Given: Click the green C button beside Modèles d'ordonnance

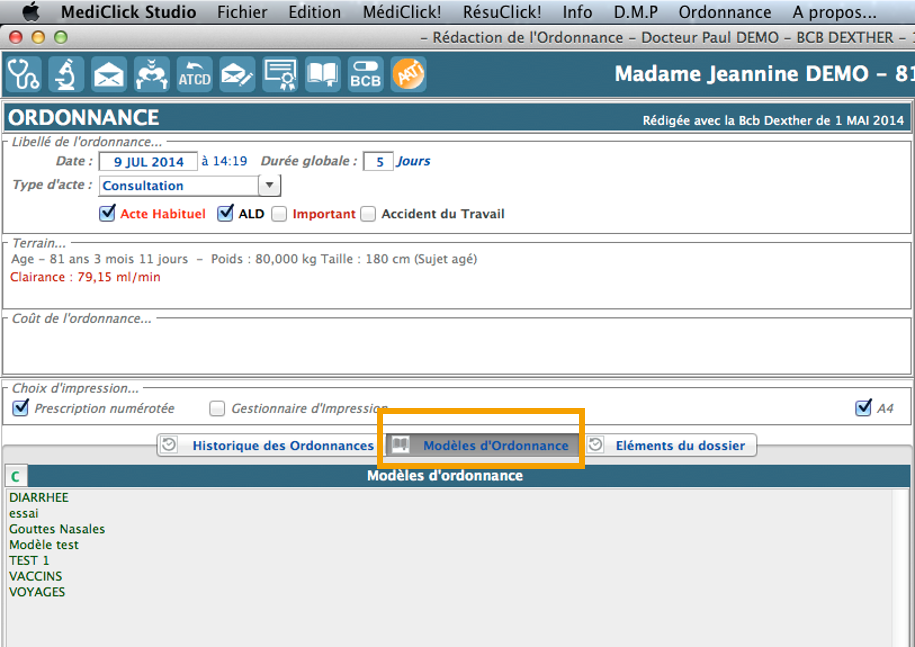Looking at the screenshot, I should (x=16, y=476).
